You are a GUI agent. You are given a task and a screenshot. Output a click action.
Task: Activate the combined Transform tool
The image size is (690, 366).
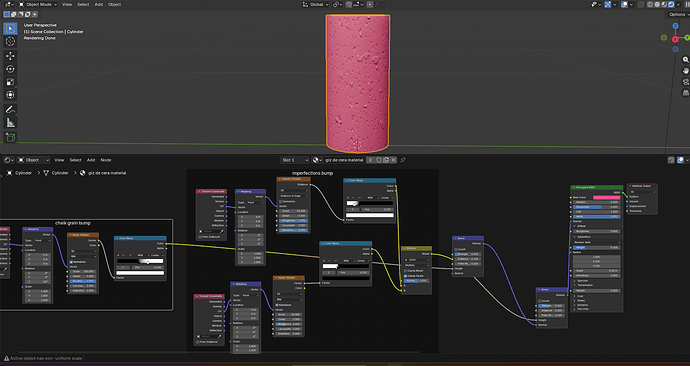point(10,95)
